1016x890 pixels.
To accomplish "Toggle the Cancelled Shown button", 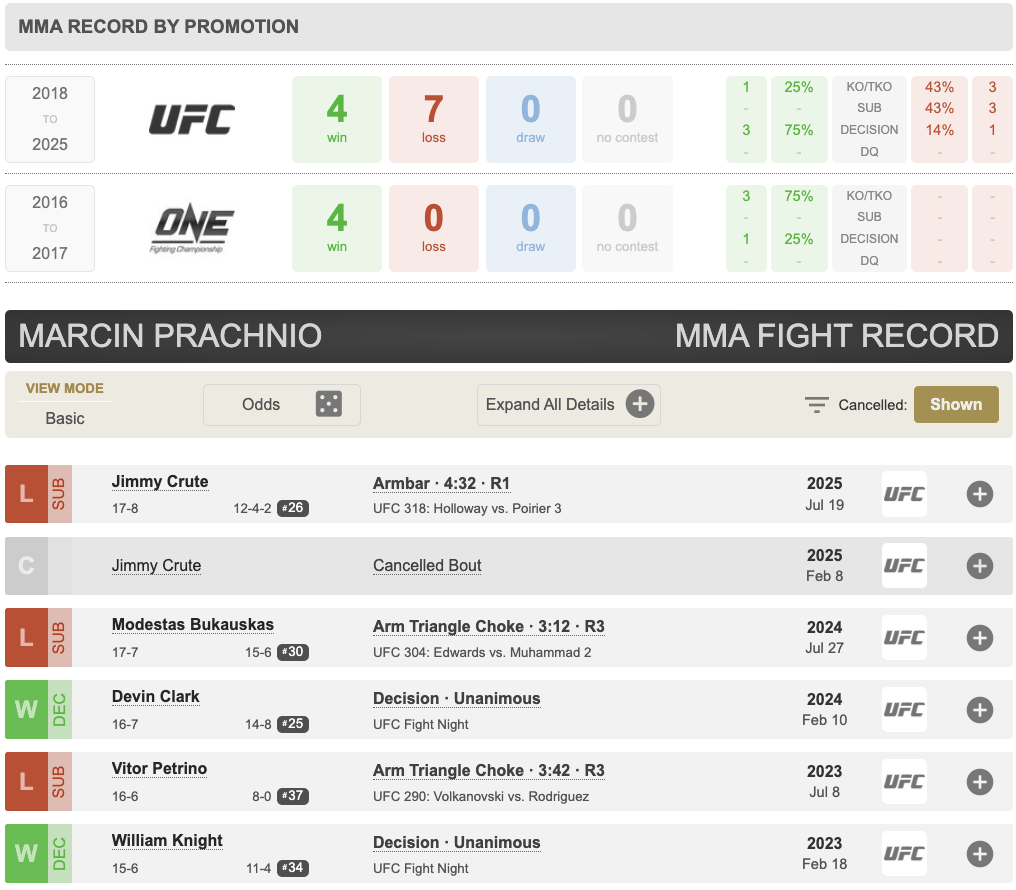I will (x=955, y=405).
